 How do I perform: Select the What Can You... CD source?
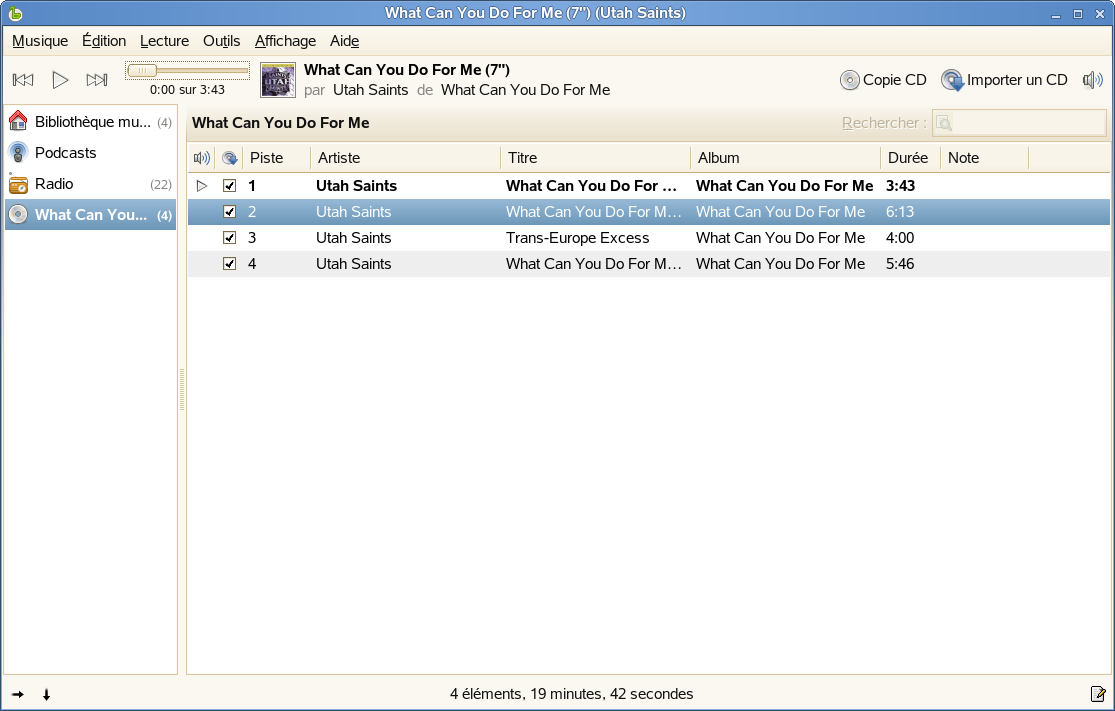(x=90, y=215)
